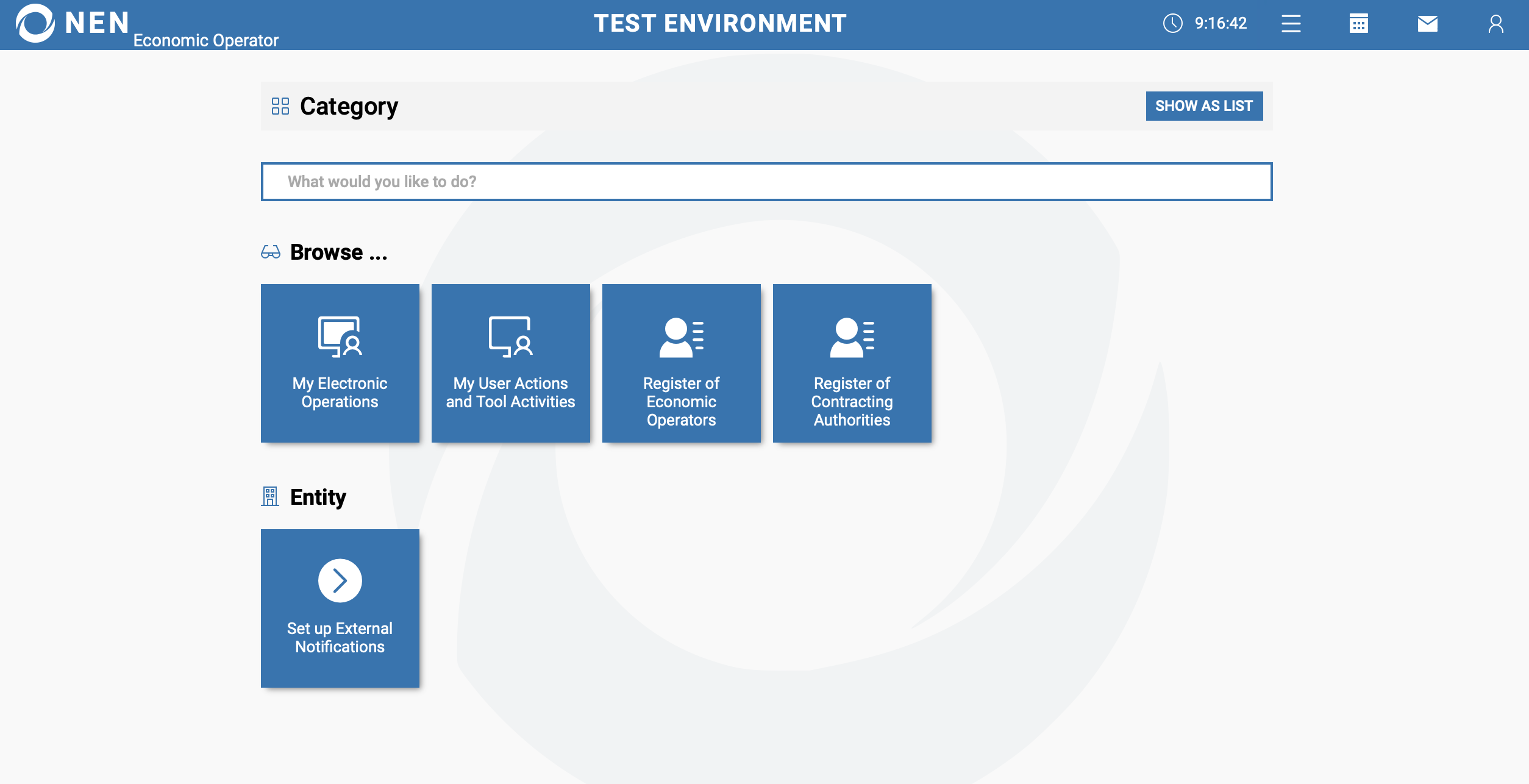
Task: Click the arrow circle on notifications tile
Action: [x=340, y=580]
